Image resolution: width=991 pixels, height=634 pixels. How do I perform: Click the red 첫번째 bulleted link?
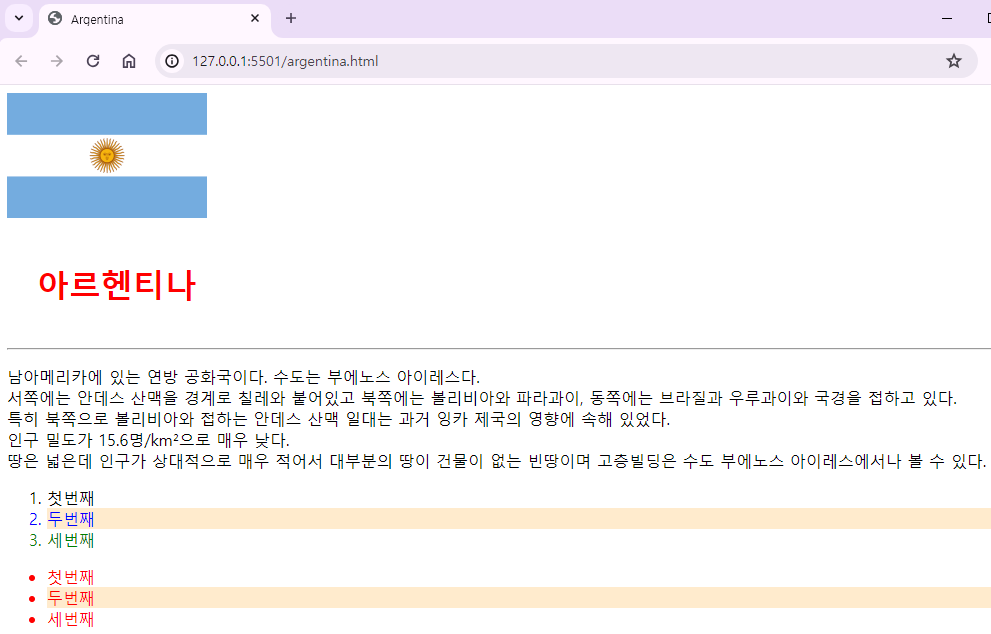pos(70,576)
